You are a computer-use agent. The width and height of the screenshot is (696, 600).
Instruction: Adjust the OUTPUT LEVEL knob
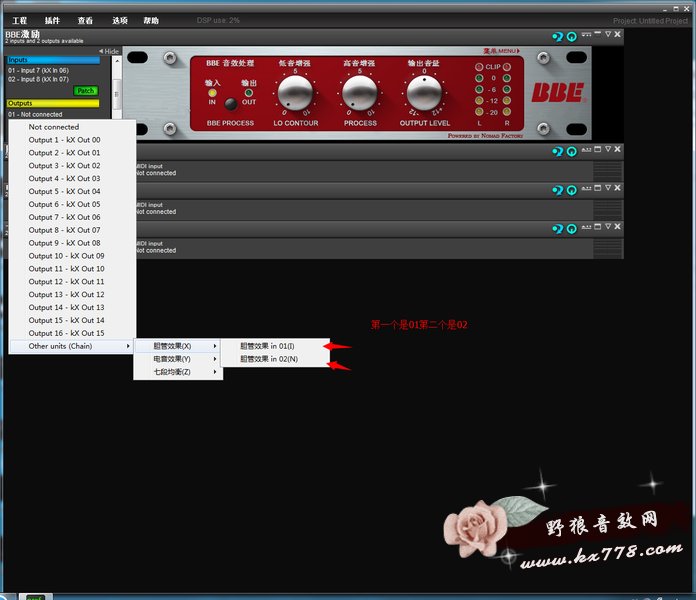[424, 93]
